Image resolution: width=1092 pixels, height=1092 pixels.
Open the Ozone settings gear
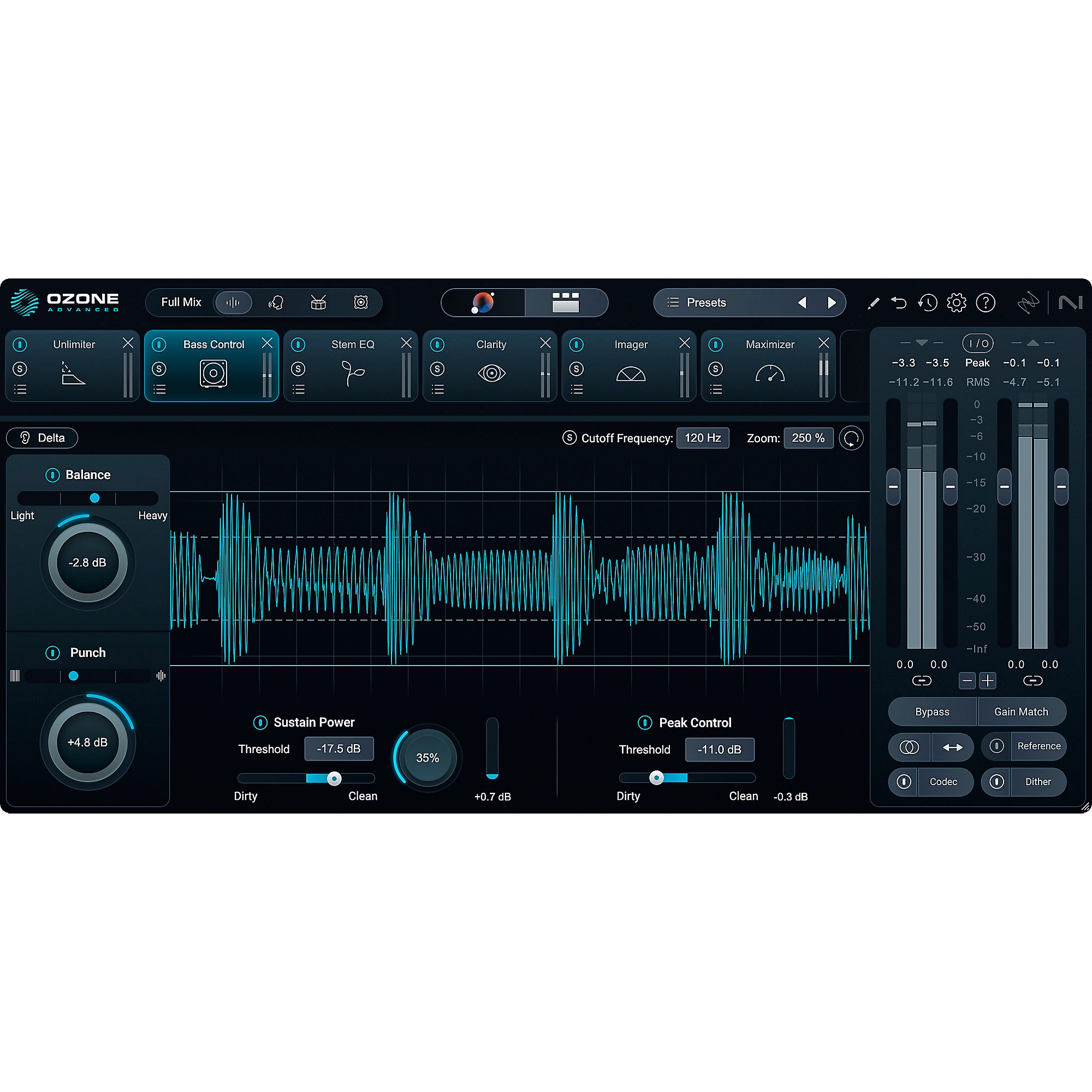click(x=957, y=303)
